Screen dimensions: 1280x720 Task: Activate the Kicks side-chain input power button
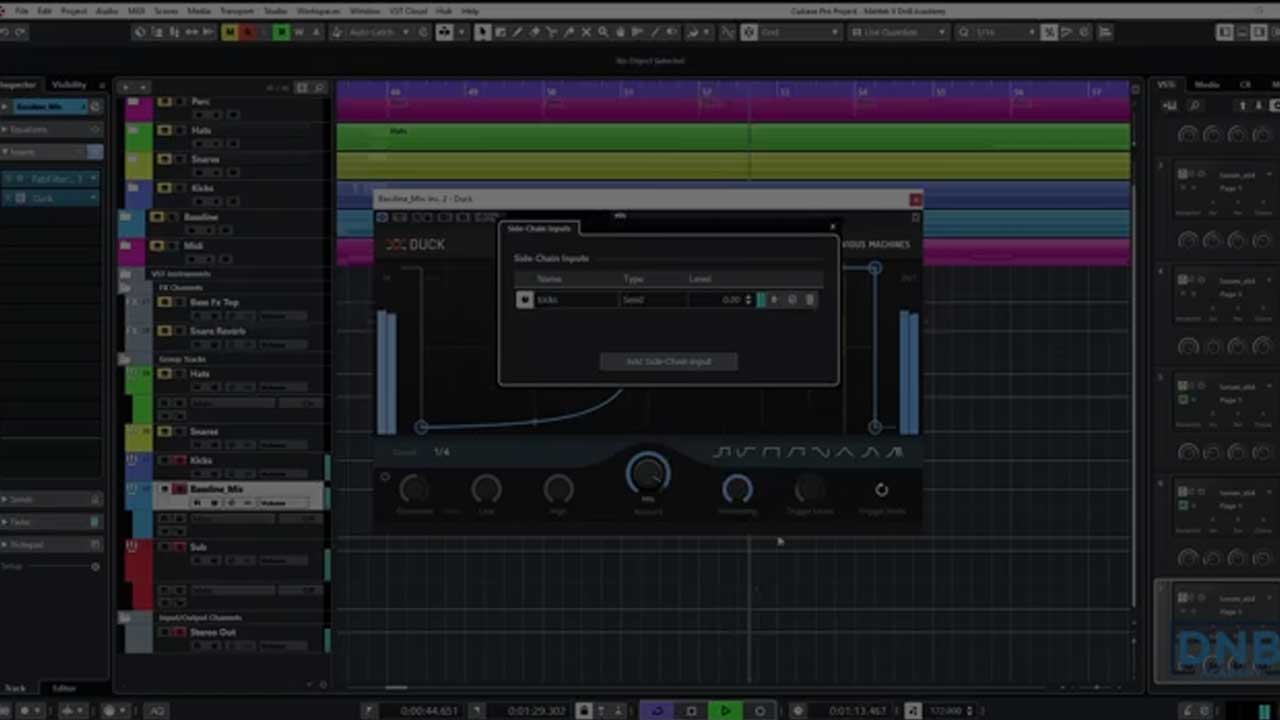[524, 300]
